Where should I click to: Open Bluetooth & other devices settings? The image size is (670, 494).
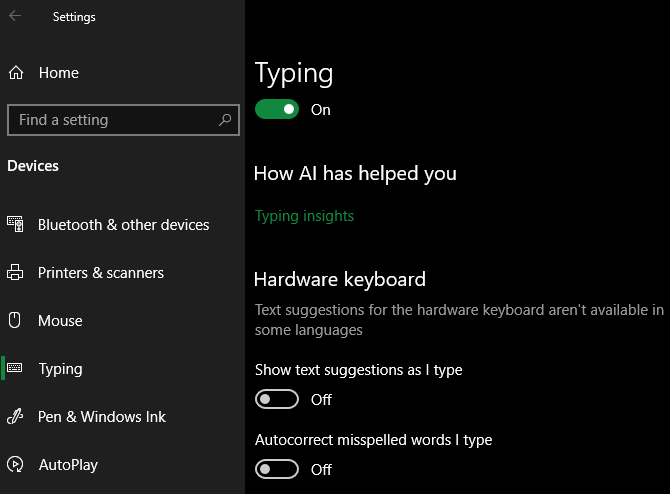123,225
